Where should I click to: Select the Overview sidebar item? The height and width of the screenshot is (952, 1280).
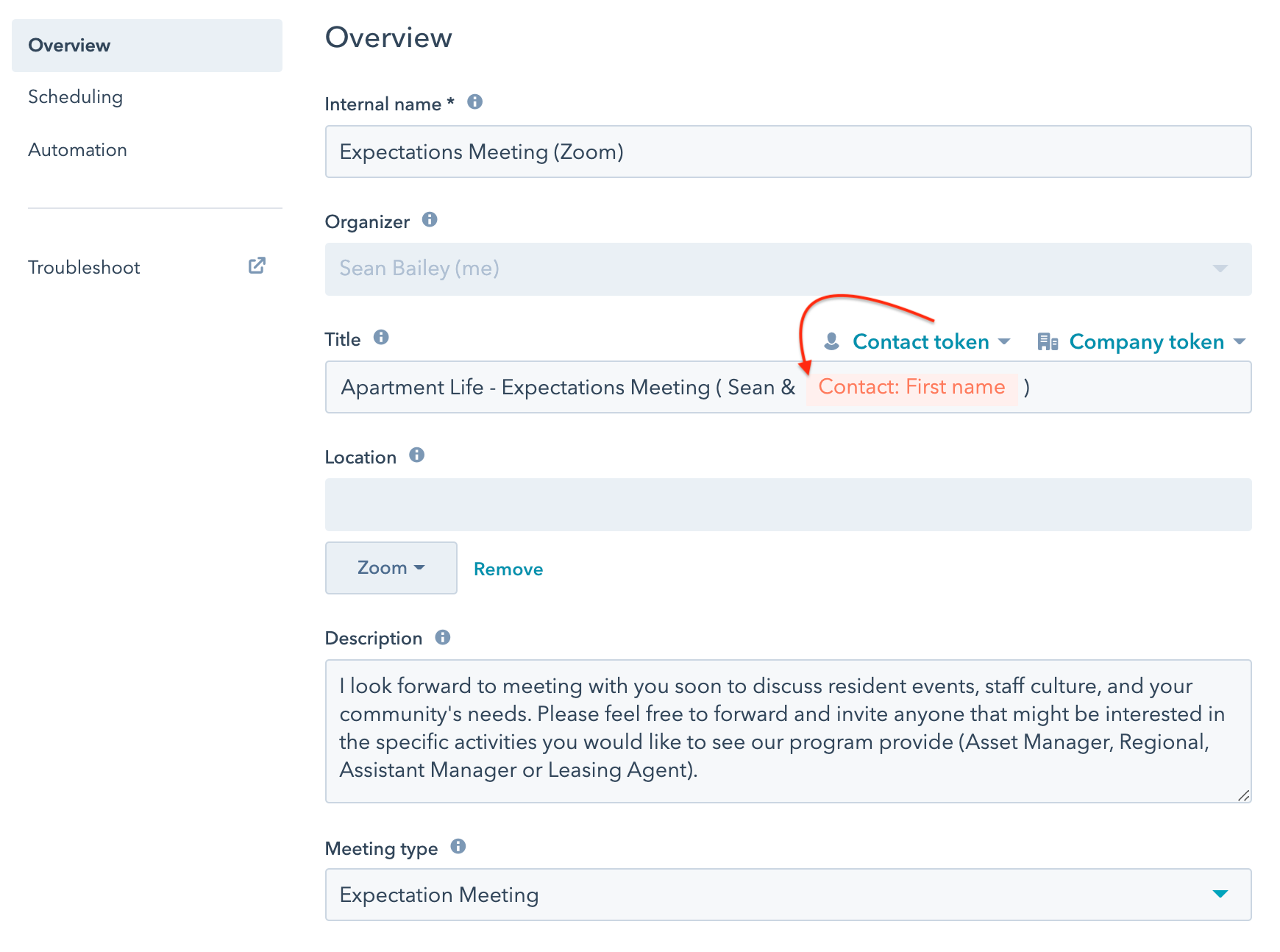point(147,46)
